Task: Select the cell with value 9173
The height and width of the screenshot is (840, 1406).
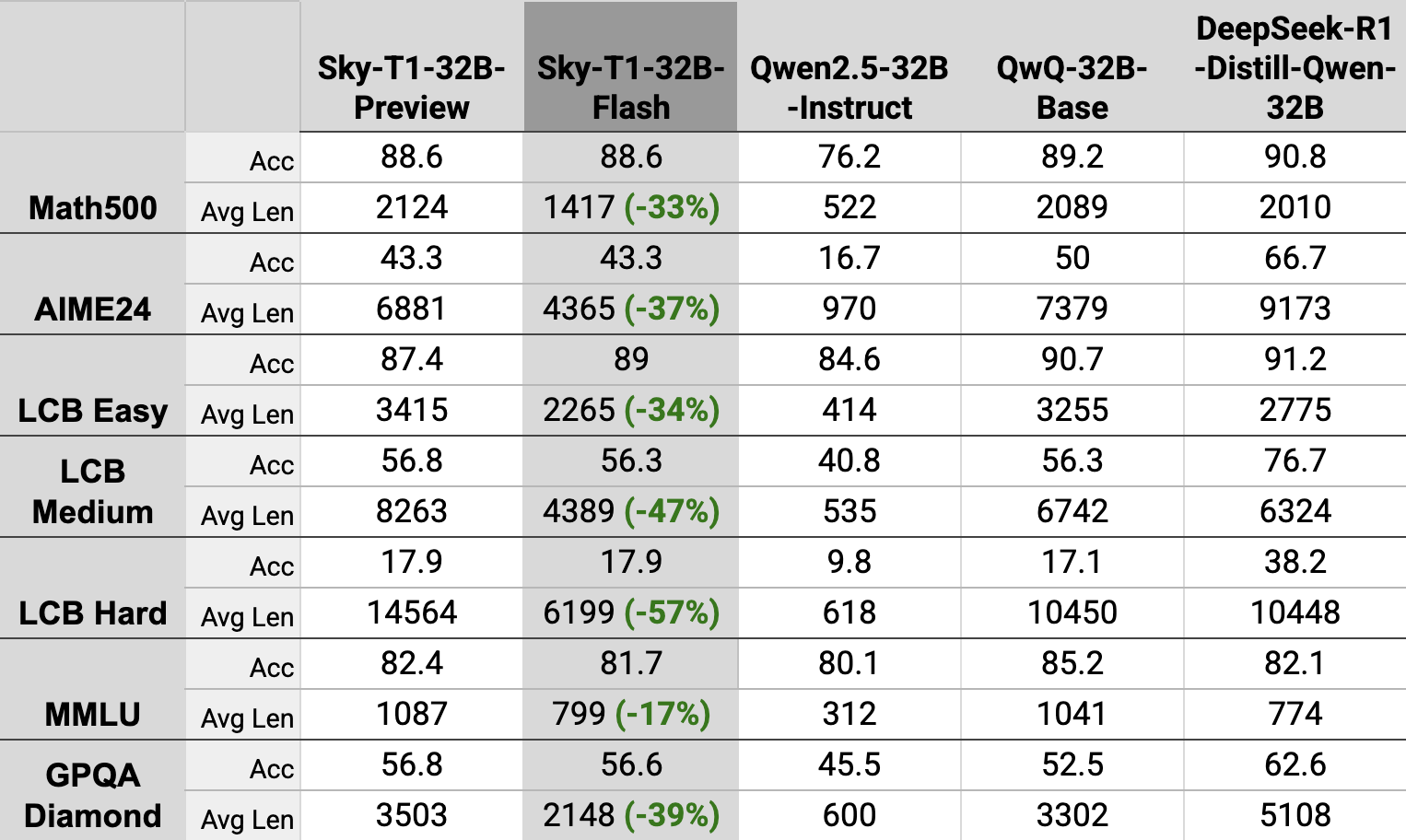Action: pyautogui.click(x=1295, y=309)
